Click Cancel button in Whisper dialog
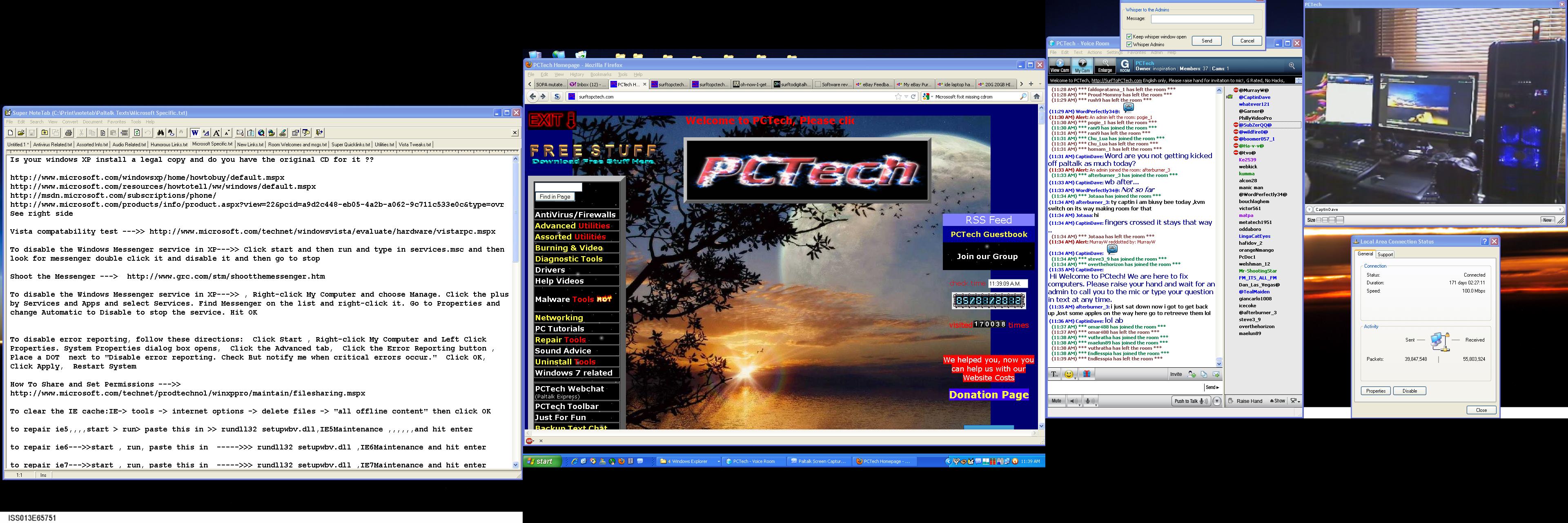 (1247, 41)
